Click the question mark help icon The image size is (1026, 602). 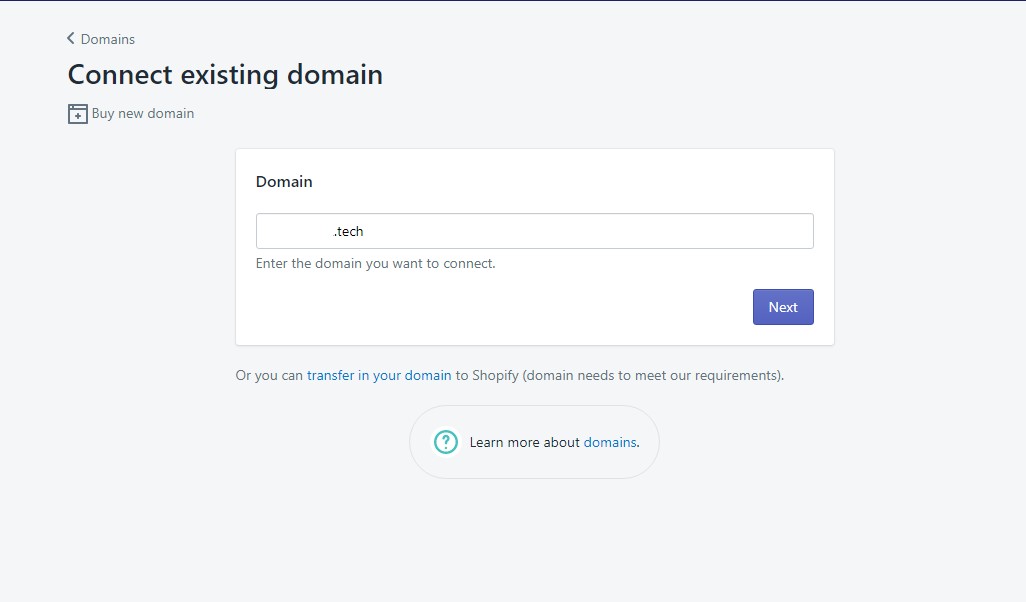[445, 442]
